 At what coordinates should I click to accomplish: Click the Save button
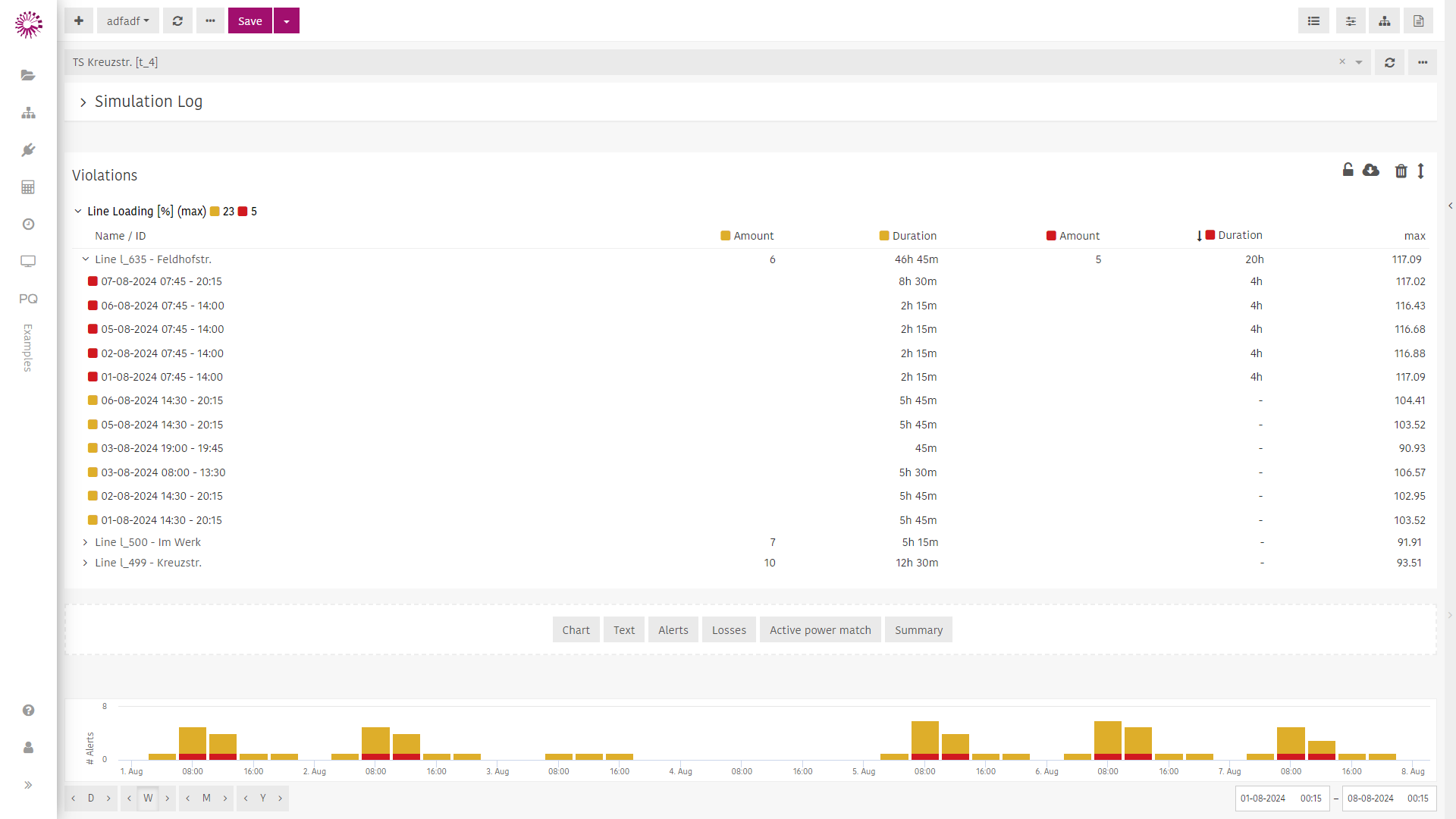249,20
